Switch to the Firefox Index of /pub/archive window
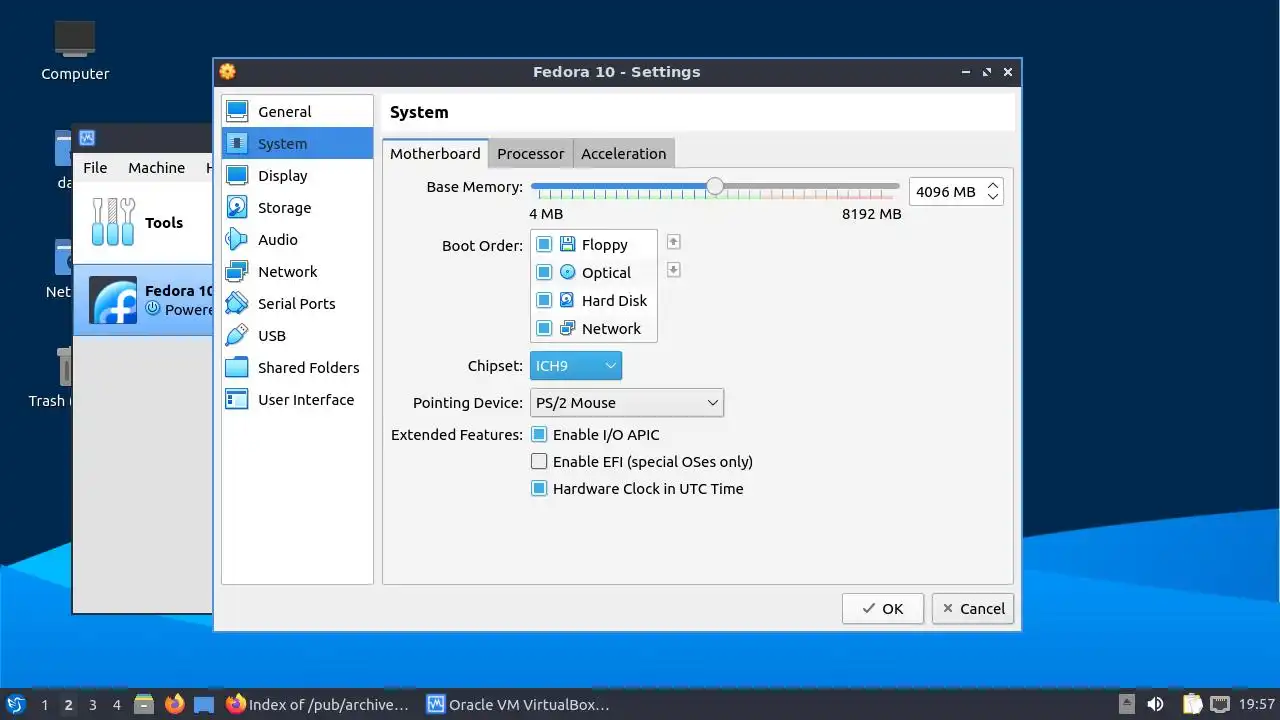The height and width of the screenshot is (720, 1280). tap(318, 705)
